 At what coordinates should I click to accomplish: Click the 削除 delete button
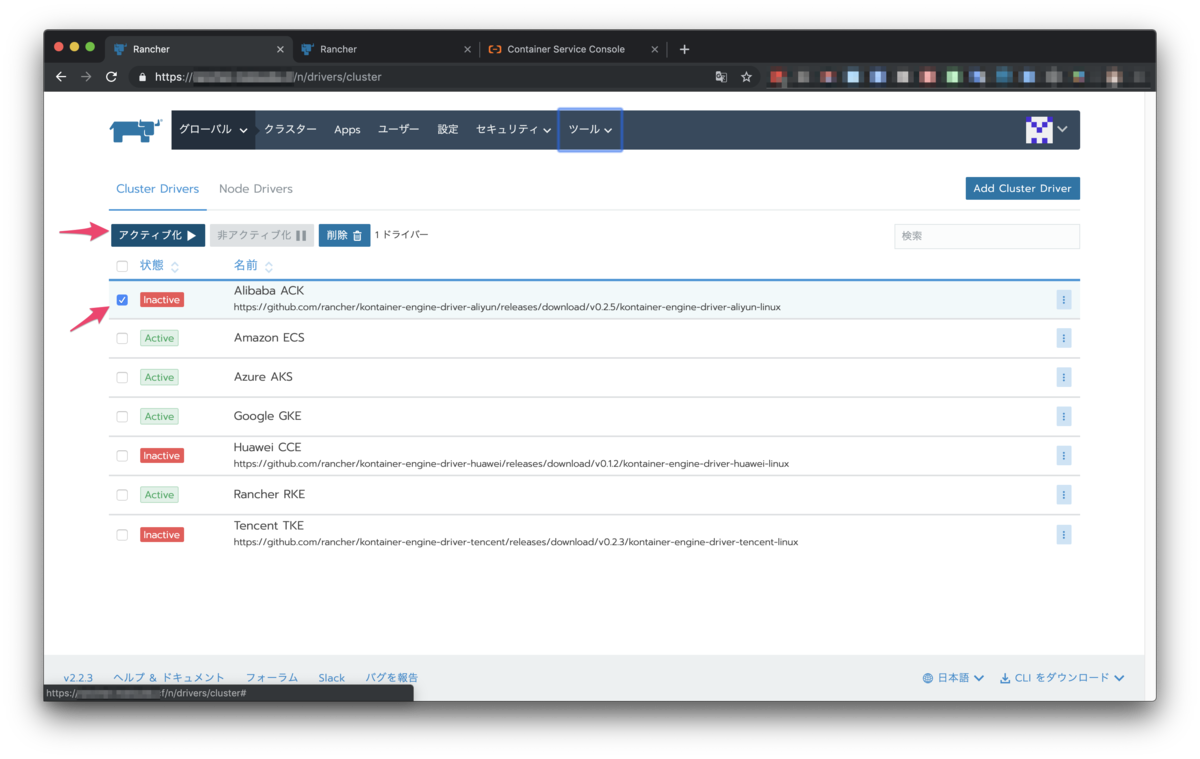[x=344, y=235]
